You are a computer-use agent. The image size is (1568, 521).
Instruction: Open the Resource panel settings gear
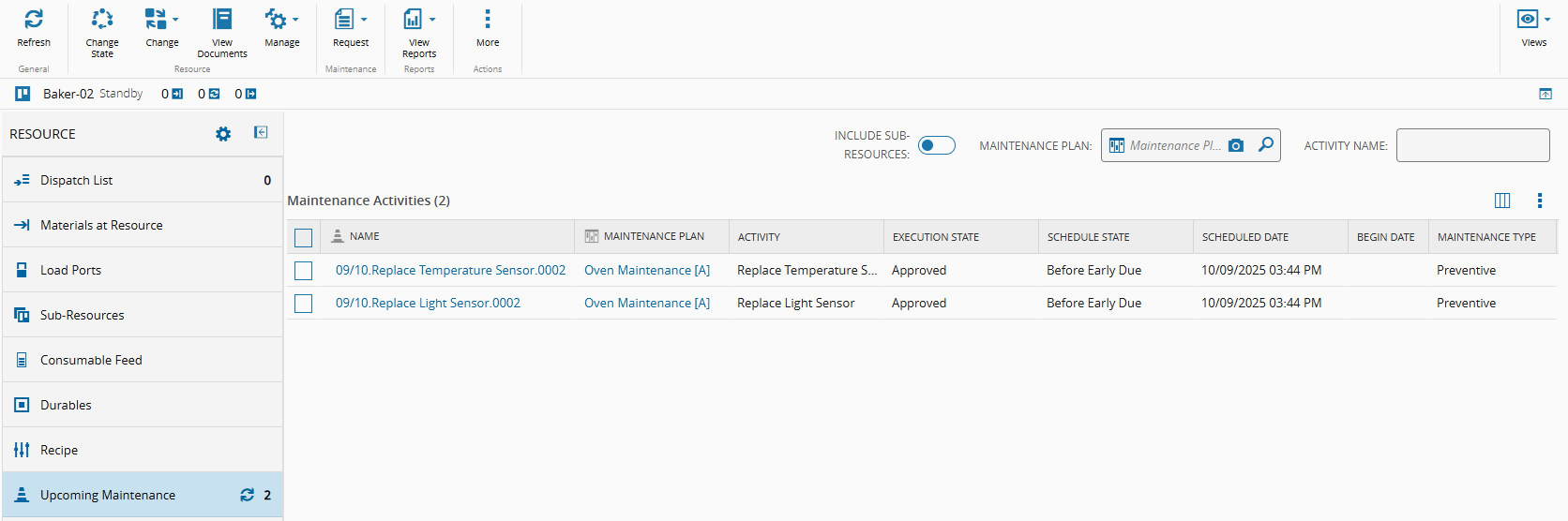pos(223,134)
